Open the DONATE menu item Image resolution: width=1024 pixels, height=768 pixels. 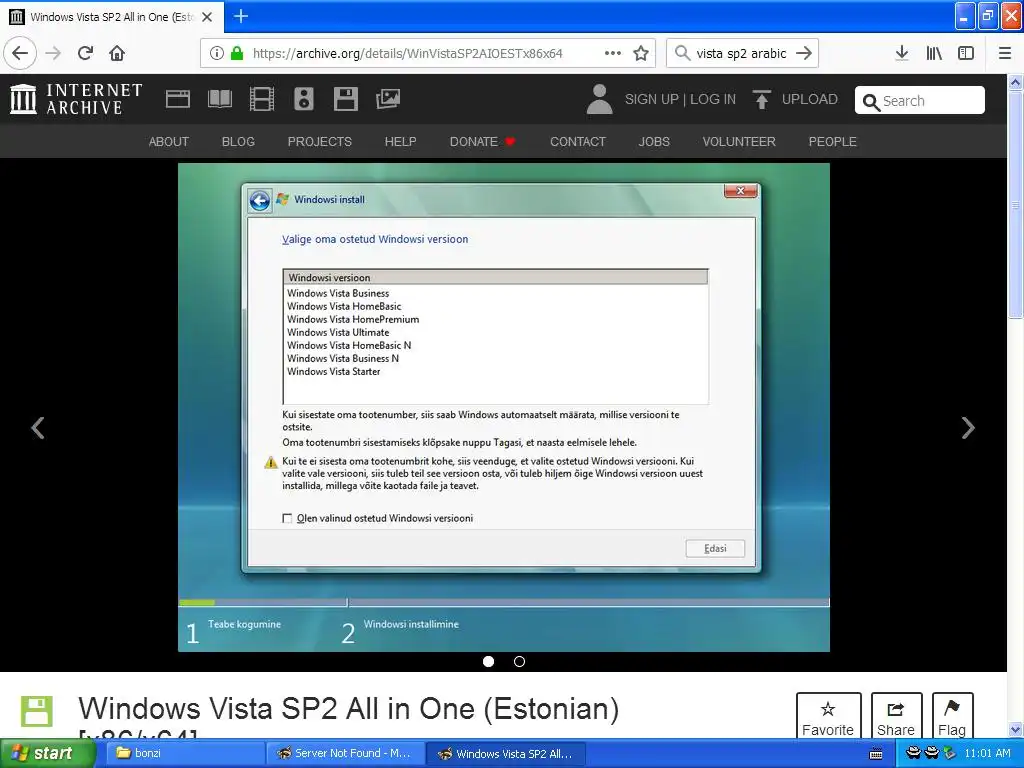(x=482, y=142)
